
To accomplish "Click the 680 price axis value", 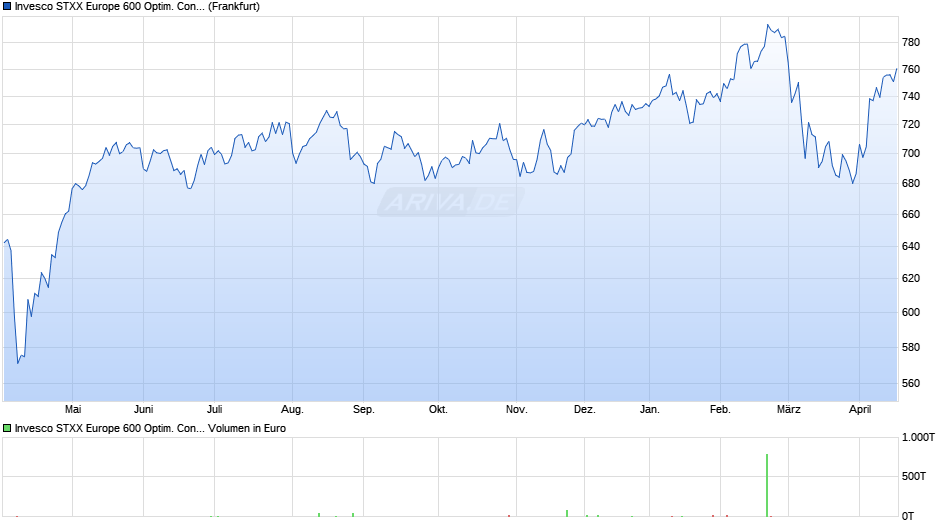I will click(911, 184).
